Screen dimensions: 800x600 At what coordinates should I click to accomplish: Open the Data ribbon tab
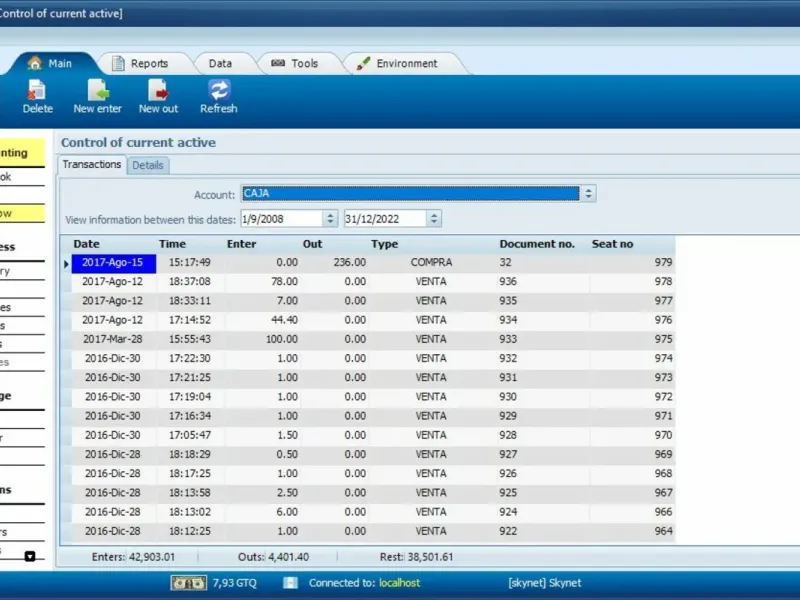[220, 63]
